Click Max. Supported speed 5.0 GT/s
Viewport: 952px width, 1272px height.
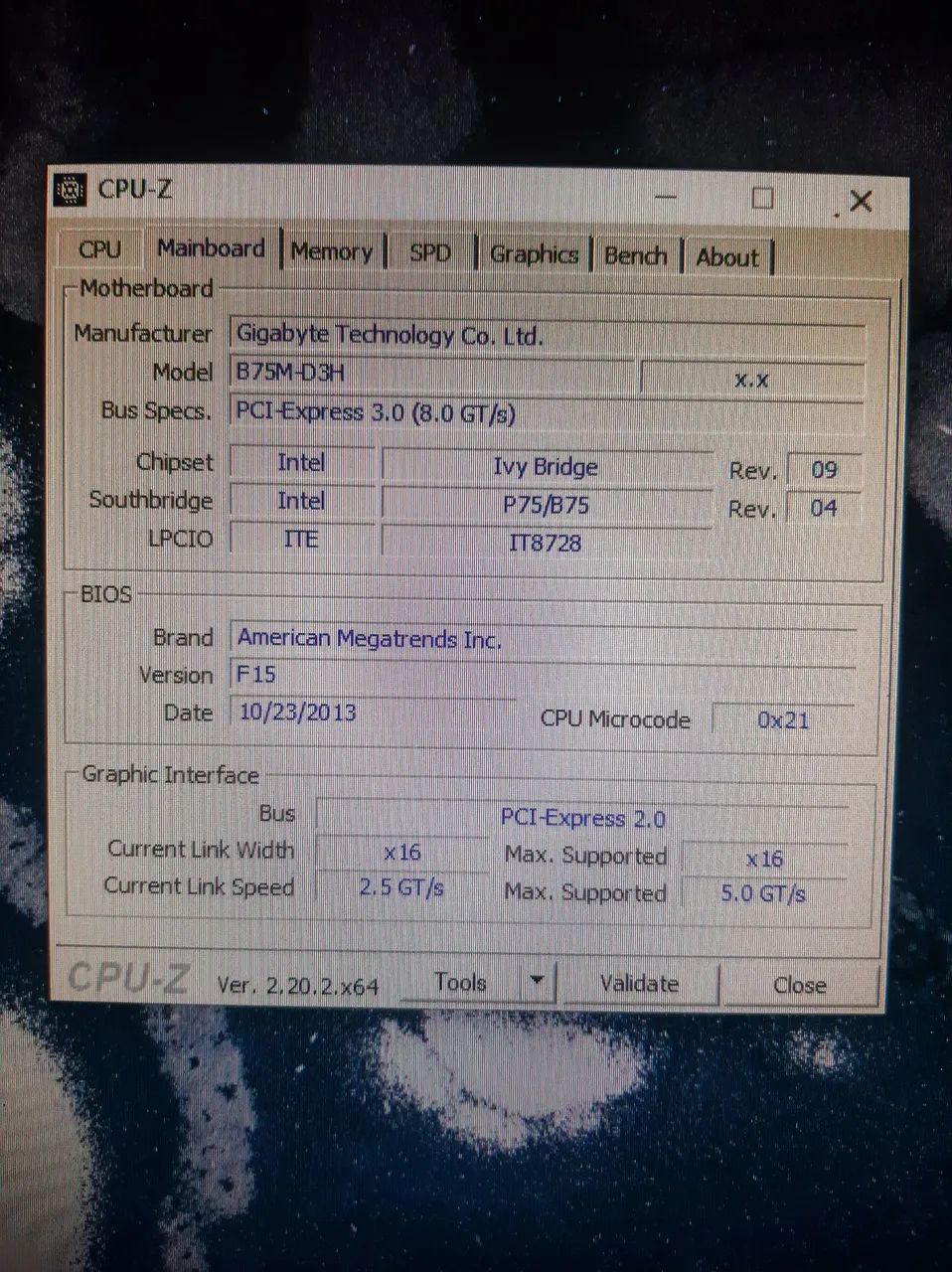tap(764, 893)
